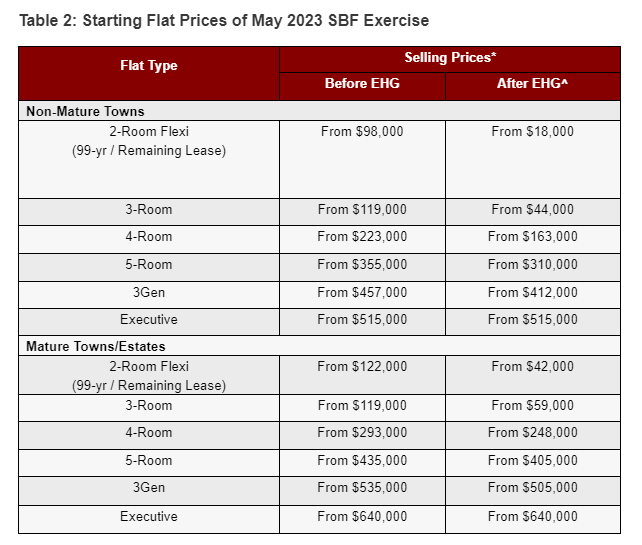Viewport: 642px width, 545px height.
Task: Select the From $505,000 cell
Action: click(x=533, y=491)
